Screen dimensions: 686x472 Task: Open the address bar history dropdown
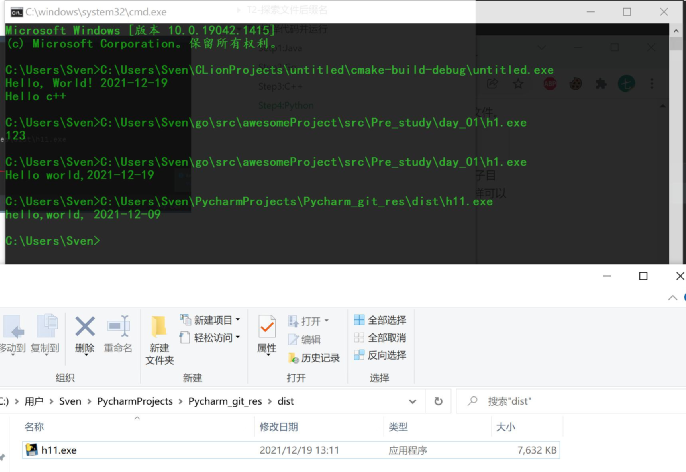412,401
